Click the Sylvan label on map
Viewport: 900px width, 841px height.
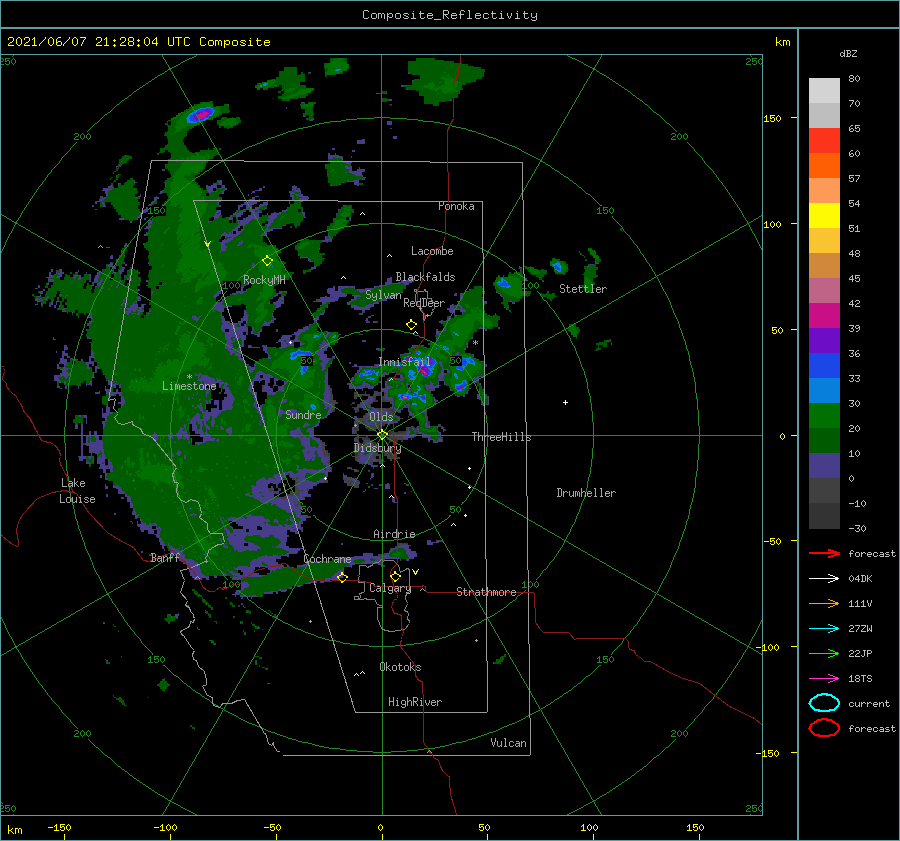[383, 295]
